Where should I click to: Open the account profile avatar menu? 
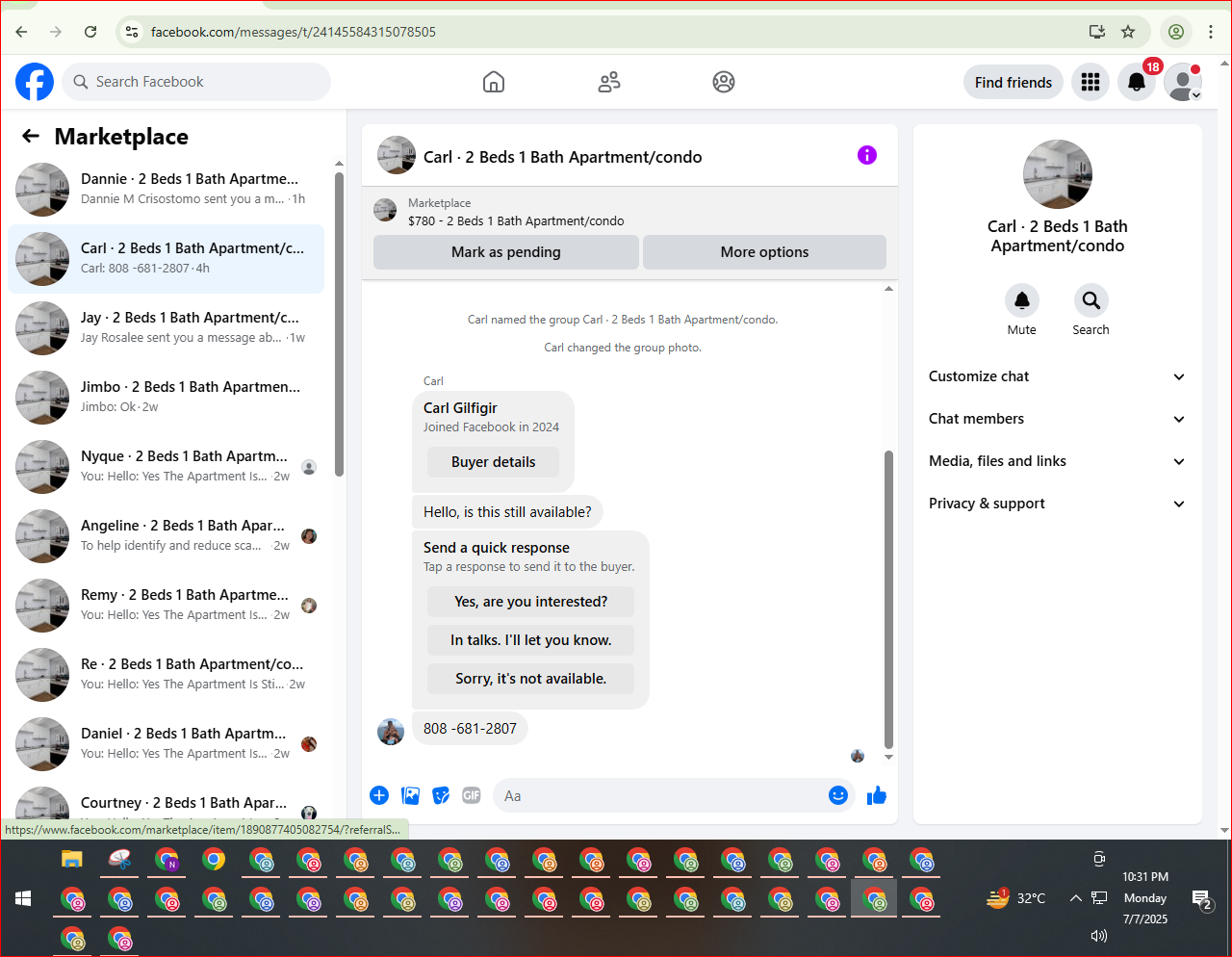coord(1183,83)
